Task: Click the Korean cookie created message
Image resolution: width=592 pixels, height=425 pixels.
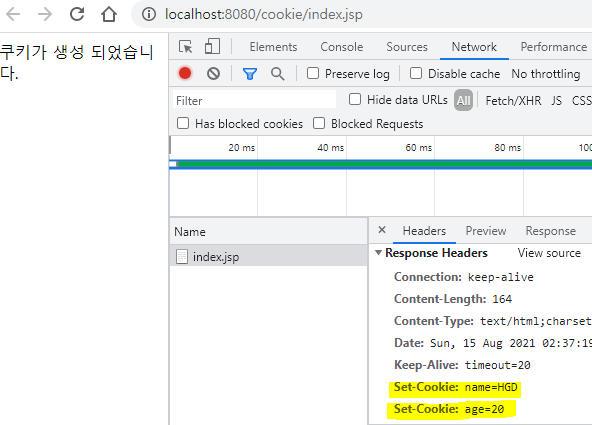Action: pyautogui.click(x=77, y=62)
